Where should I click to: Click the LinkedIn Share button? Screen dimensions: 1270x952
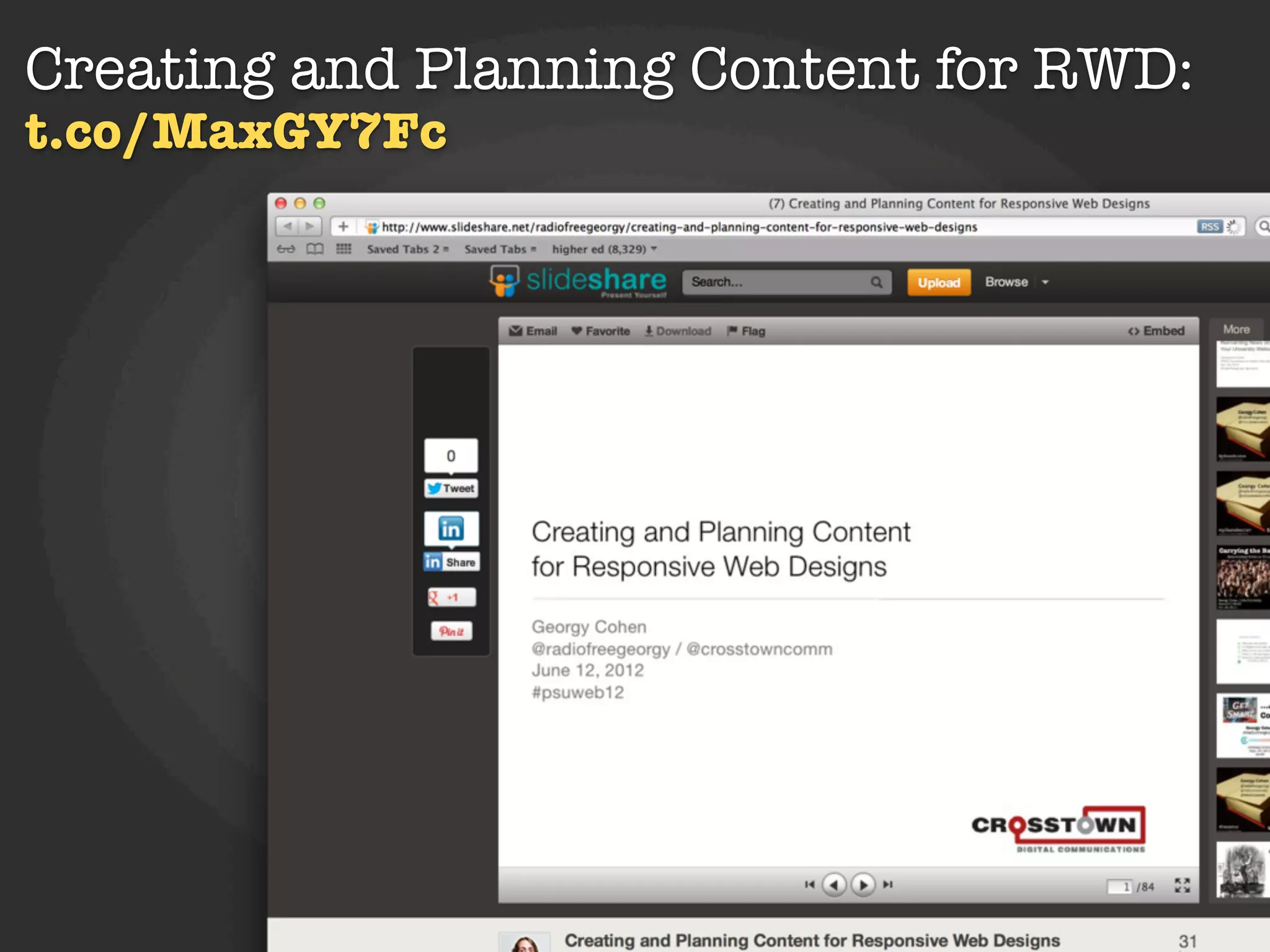coord(451,562)
